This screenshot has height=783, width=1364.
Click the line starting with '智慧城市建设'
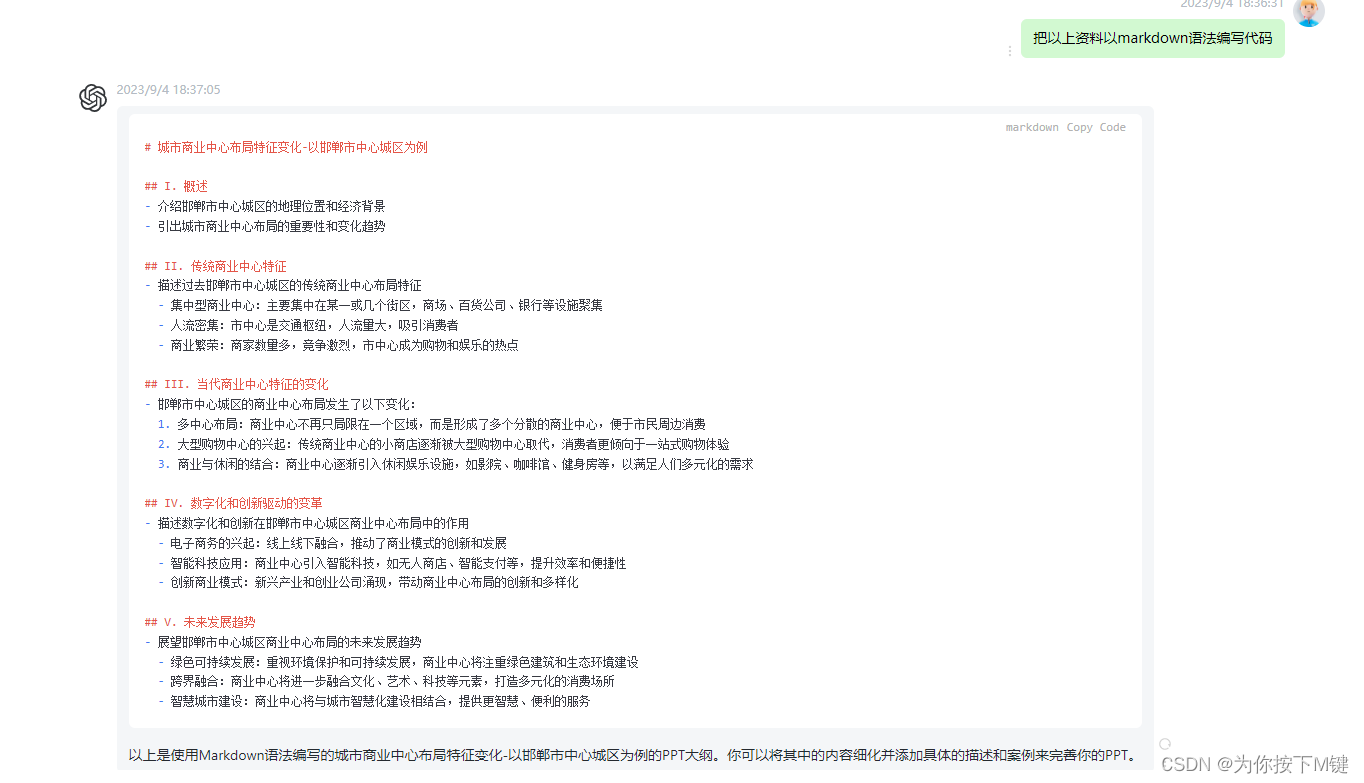coord(374,701)
